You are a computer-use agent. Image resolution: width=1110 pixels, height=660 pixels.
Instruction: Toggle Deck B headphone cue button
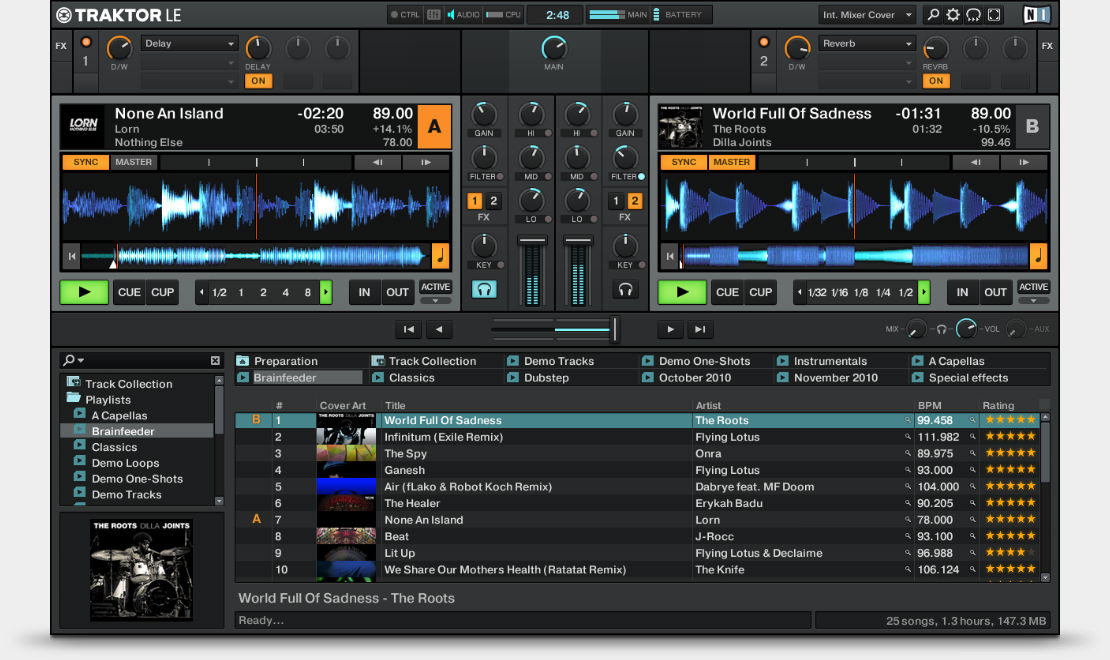(625, 289)
